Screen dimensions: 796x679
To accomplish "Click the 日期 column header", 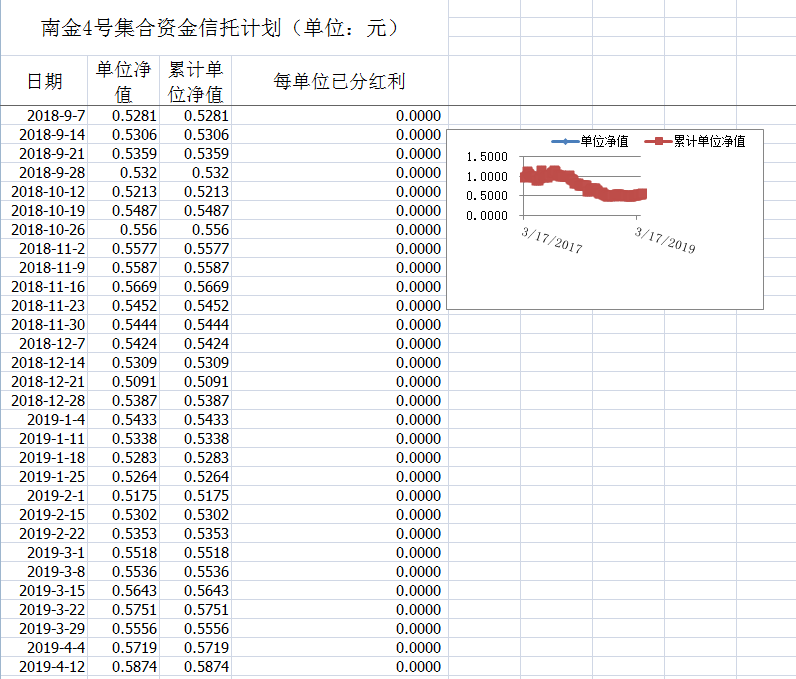I will pos(44,81).
